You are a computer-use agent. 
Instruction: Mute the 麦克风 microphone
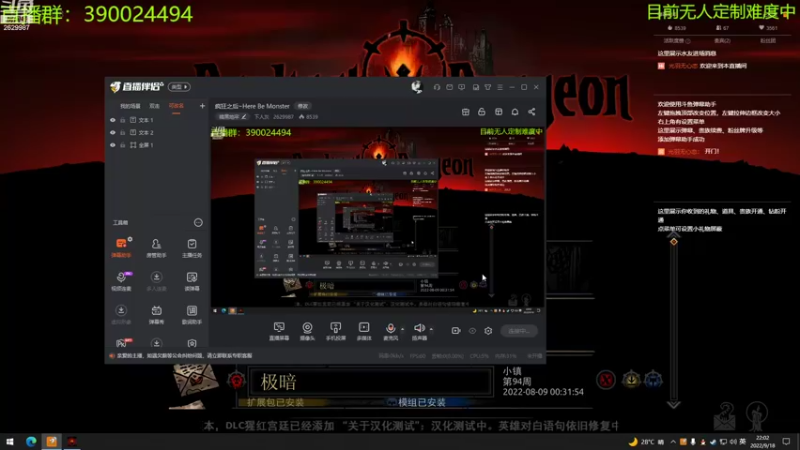click(x=390, y=331)
